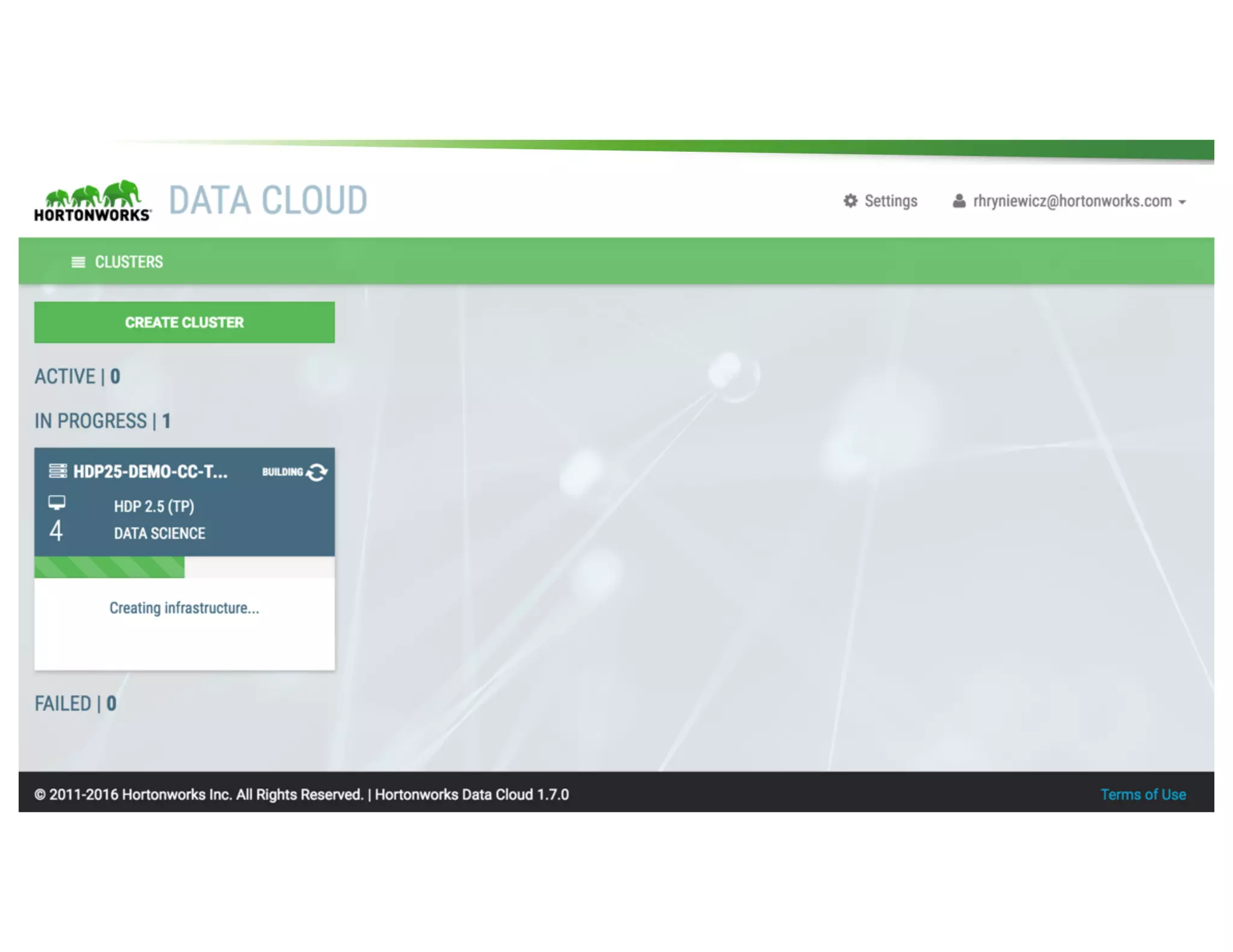Click the striped cluster build progress bar
The width and height of the screenshot is (1233, 952).
184,567
